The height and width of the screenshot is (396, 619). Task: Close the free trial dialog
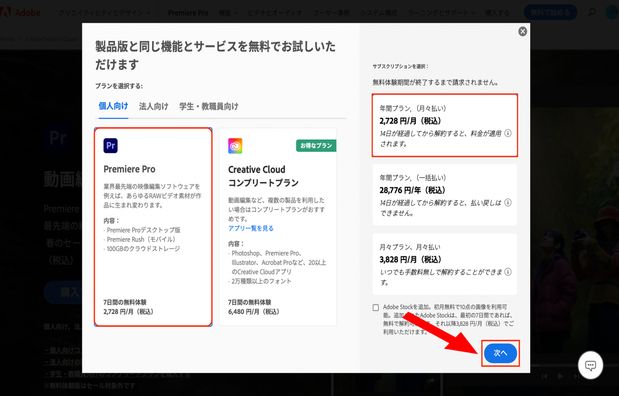pos(522,31)
